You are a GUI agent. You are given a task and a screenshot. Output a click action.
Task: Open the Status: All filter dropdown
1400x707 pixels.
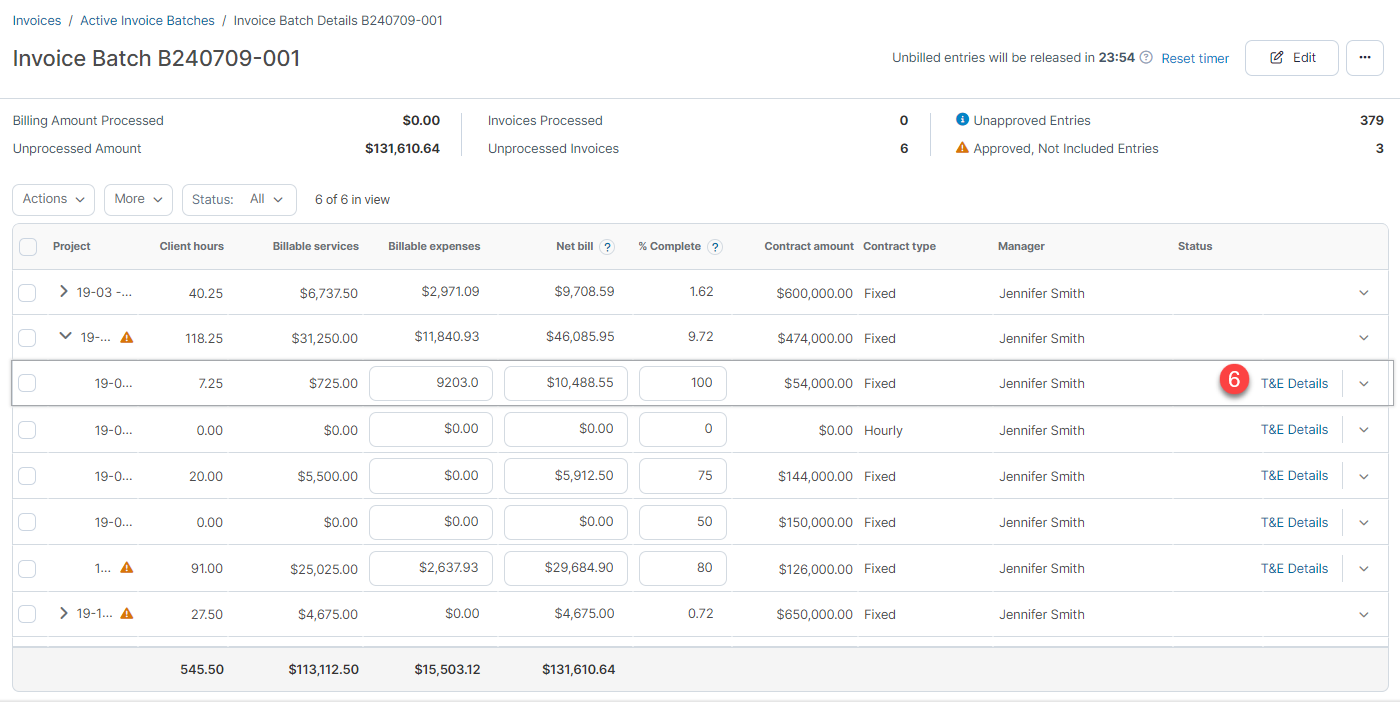(x=239, y=199)
